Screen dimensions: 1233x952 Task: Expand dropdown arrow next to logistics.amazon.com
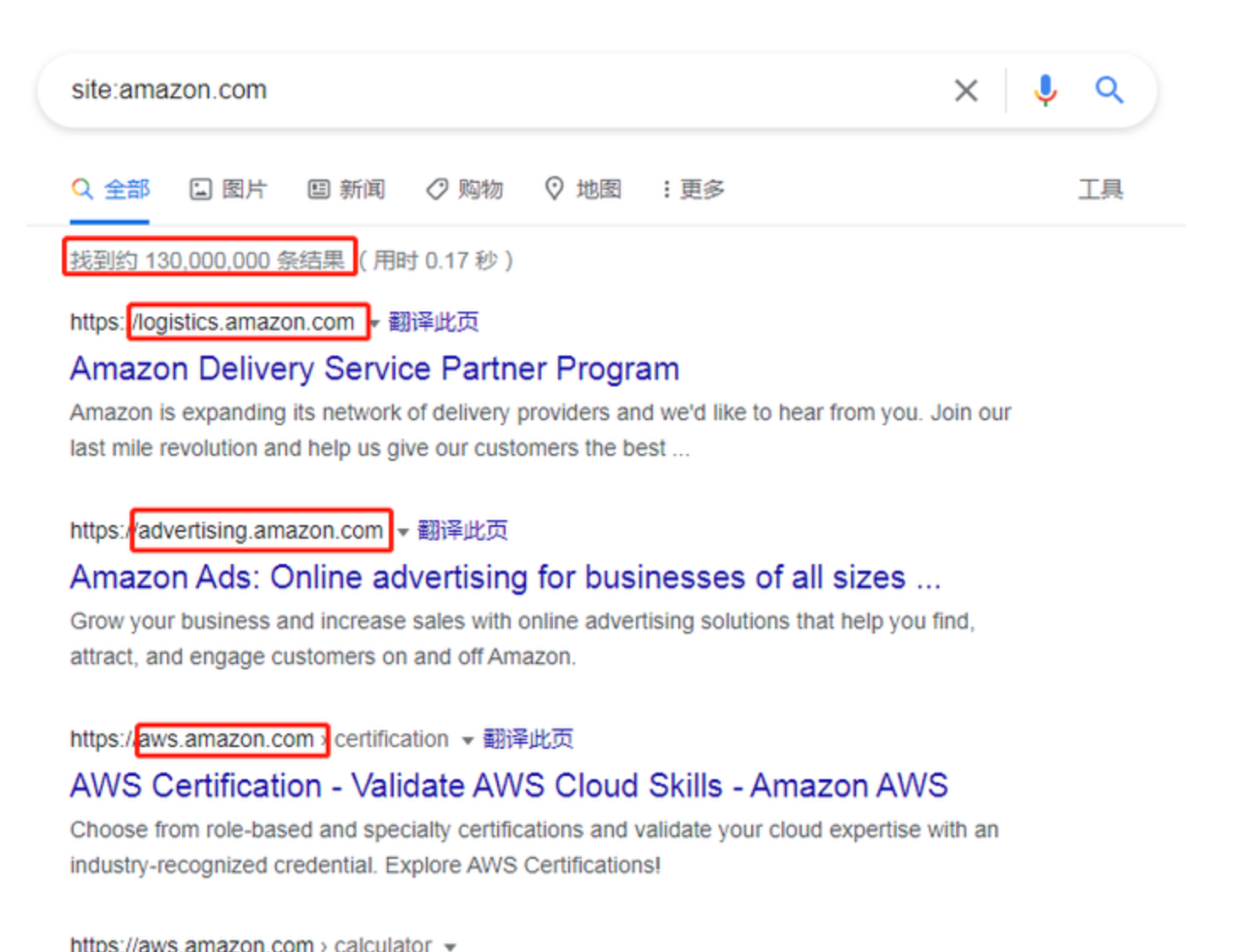click(x=375, y=323)
